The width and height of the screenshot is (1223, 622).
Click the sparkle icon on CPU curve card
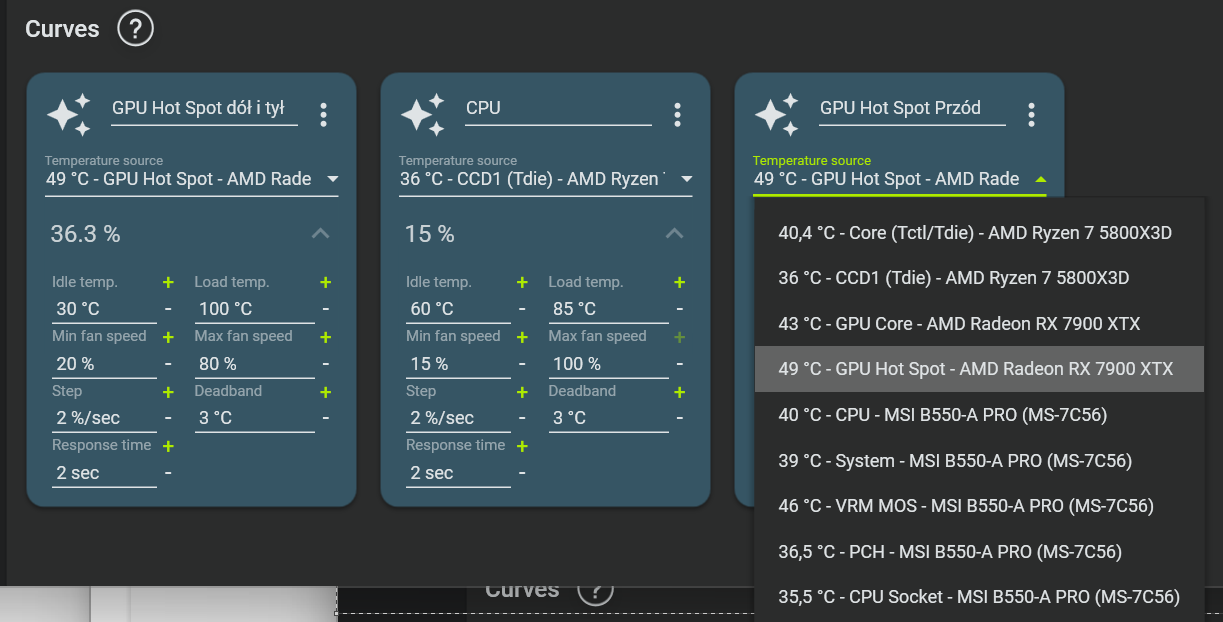pos(422,115)
